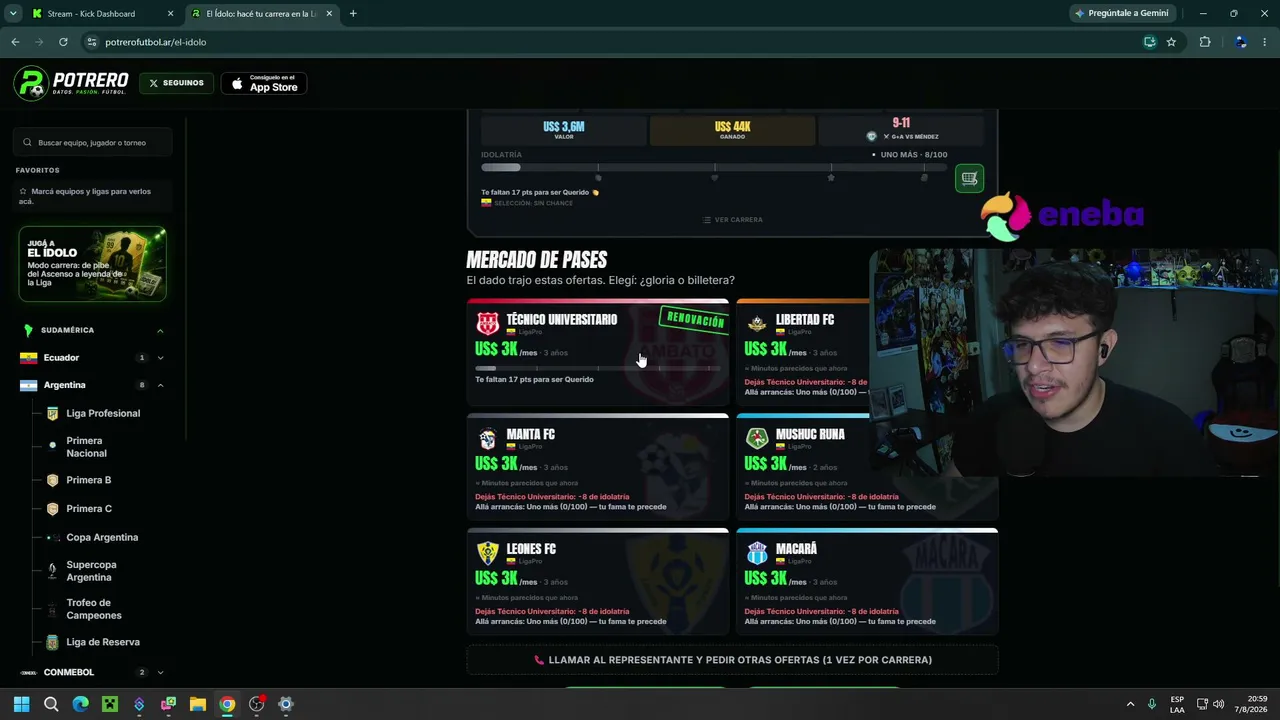Open the volume control in system tray
This screenshot has width=1280, height=720.
[x=1218, y=704]
